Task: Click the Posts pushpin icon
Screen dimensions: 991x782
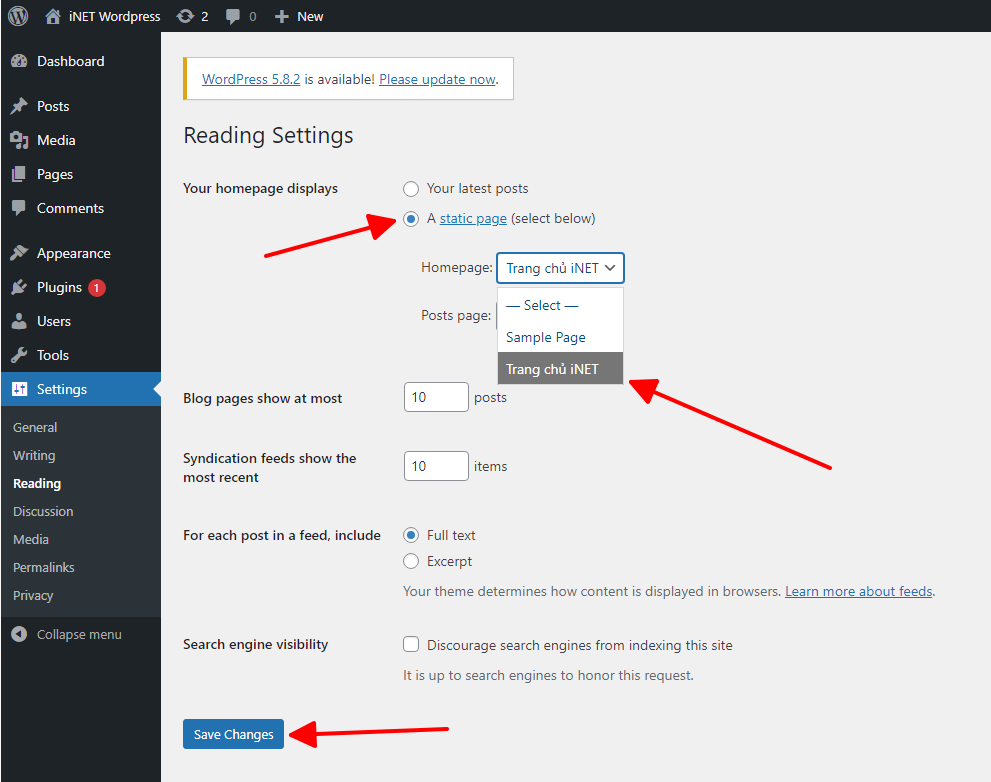Action: (x=20, y=106)
